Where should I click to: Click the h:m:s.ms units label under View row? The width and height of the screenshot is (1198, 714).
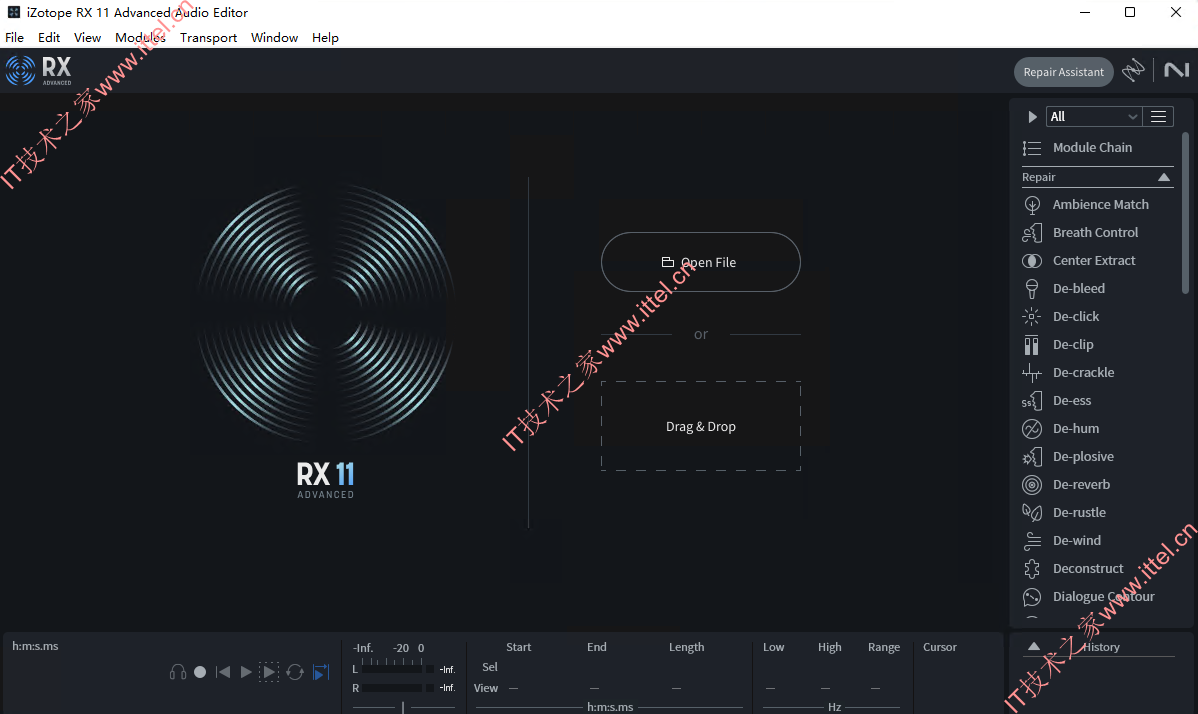(x=610, y=707)
